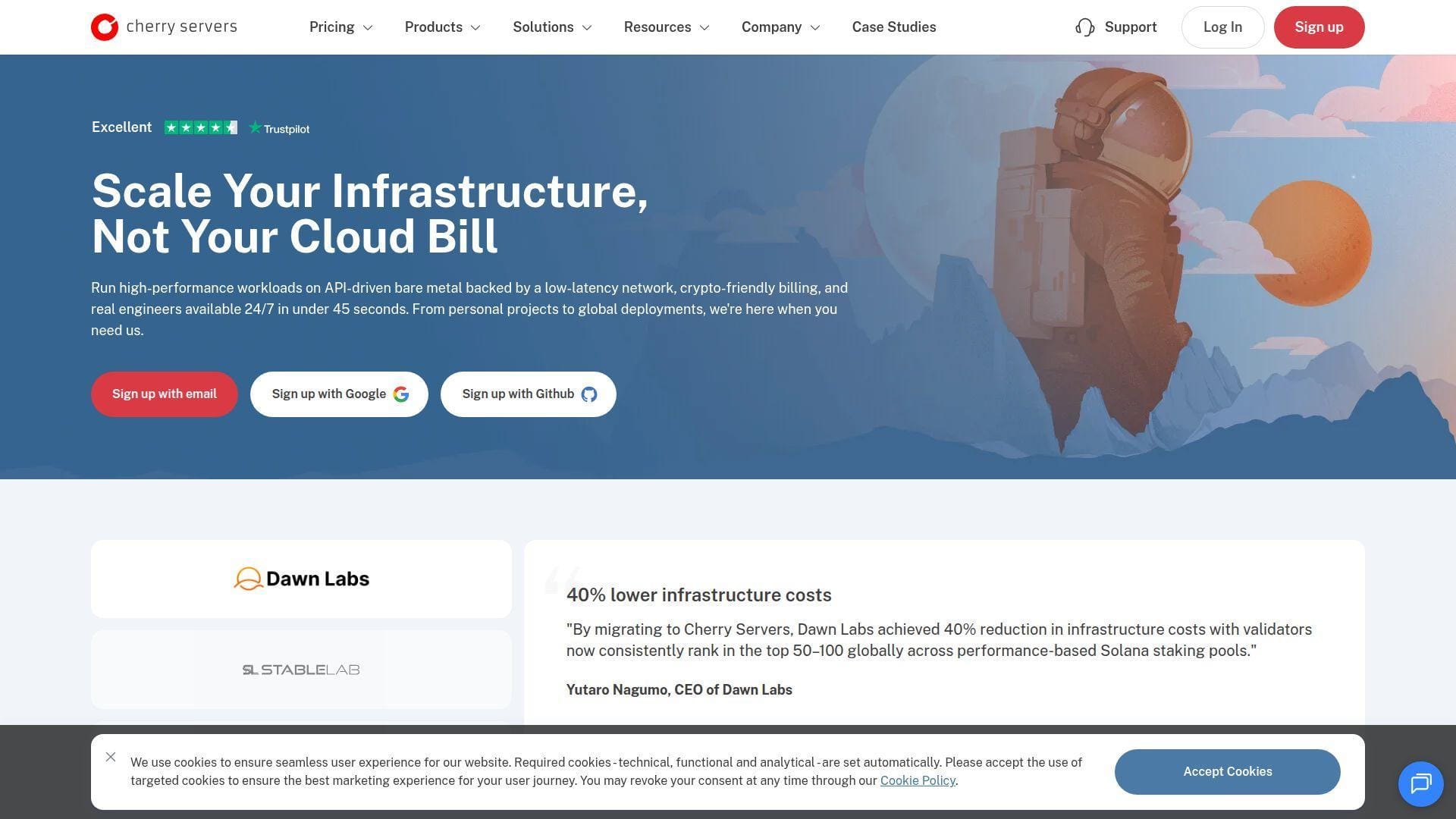Click the "Excellent" rating text
This screenshot has width=1456, height=819.
tap(121, 127)
